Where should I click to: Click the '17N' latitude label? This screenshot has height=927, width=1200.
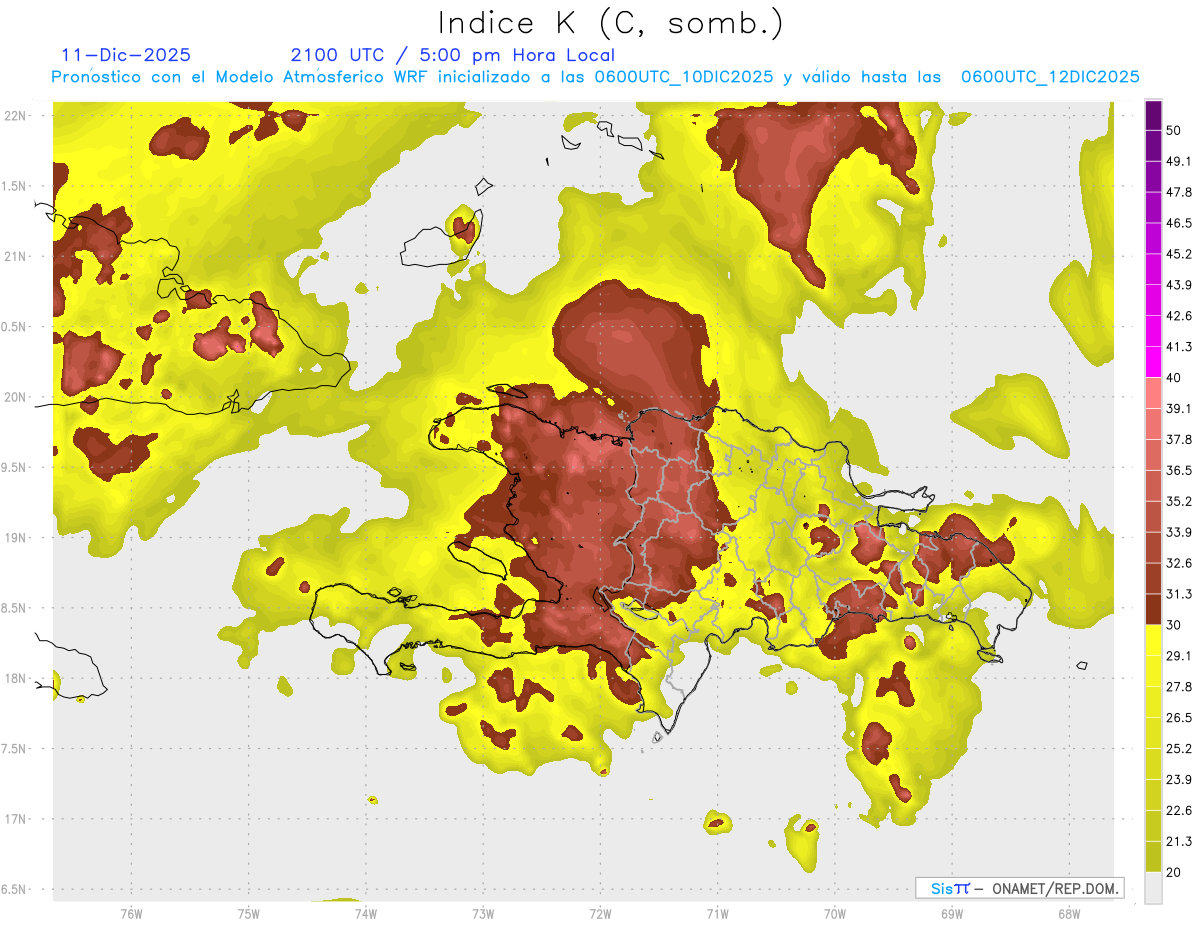point(16,819)
